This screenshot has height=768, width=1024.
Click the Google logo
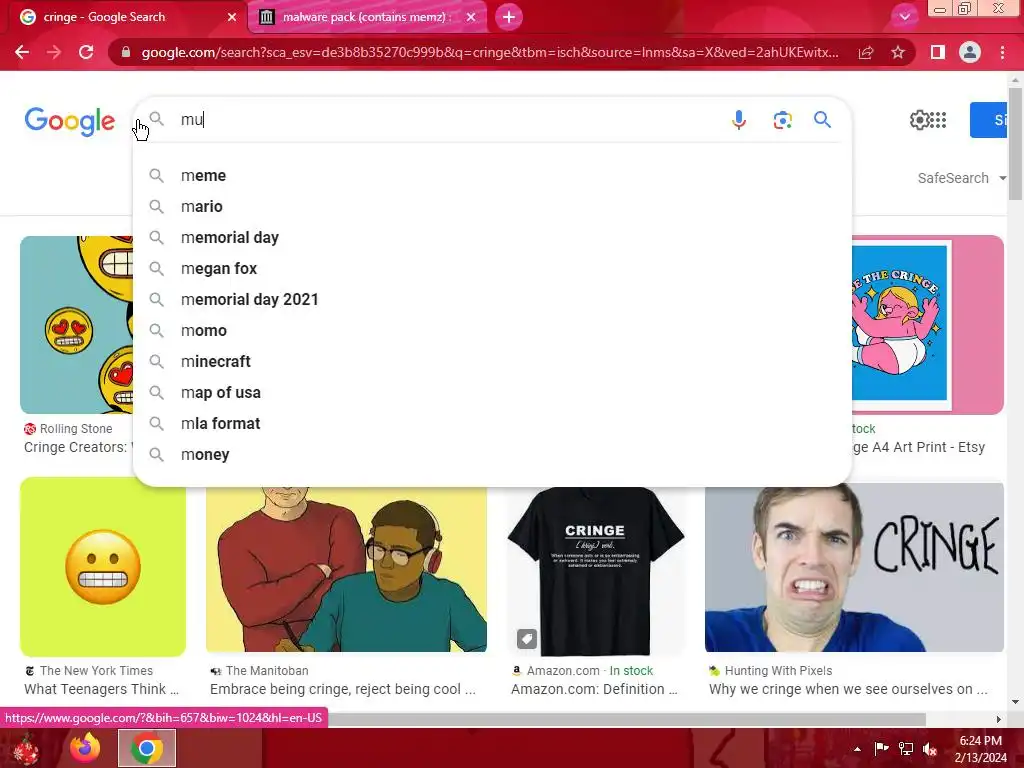[x=69, y=121]
